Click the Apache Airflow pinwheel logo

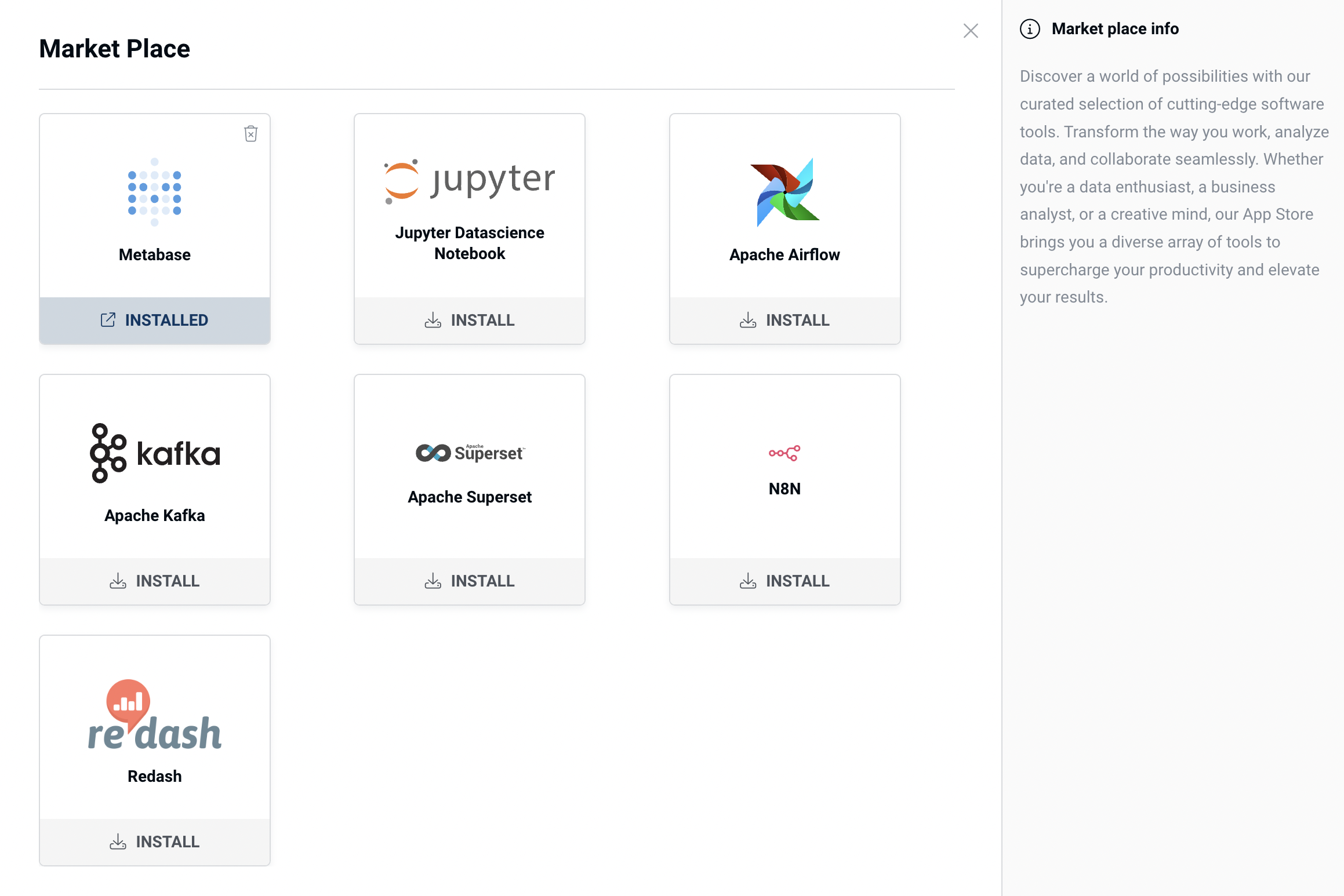tap(784, 192)
